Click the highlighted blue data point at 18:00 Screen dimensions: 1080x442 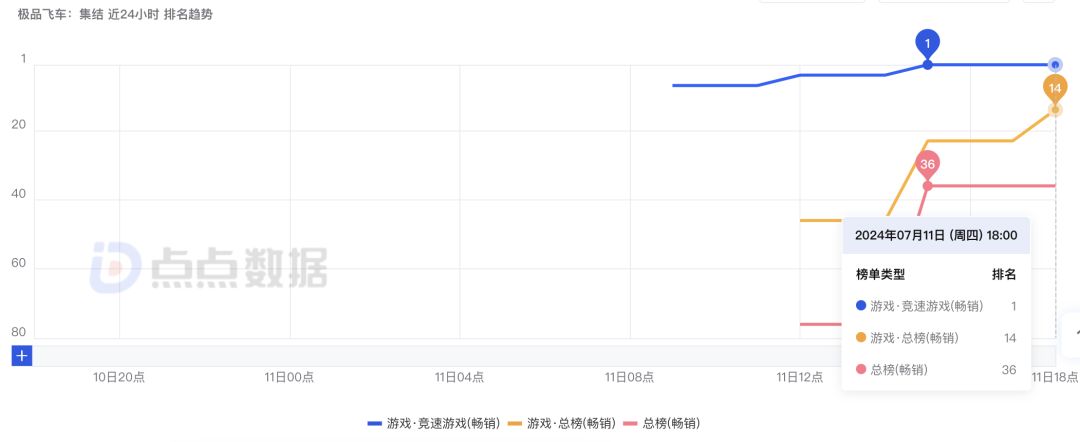tap(1055, 65)
